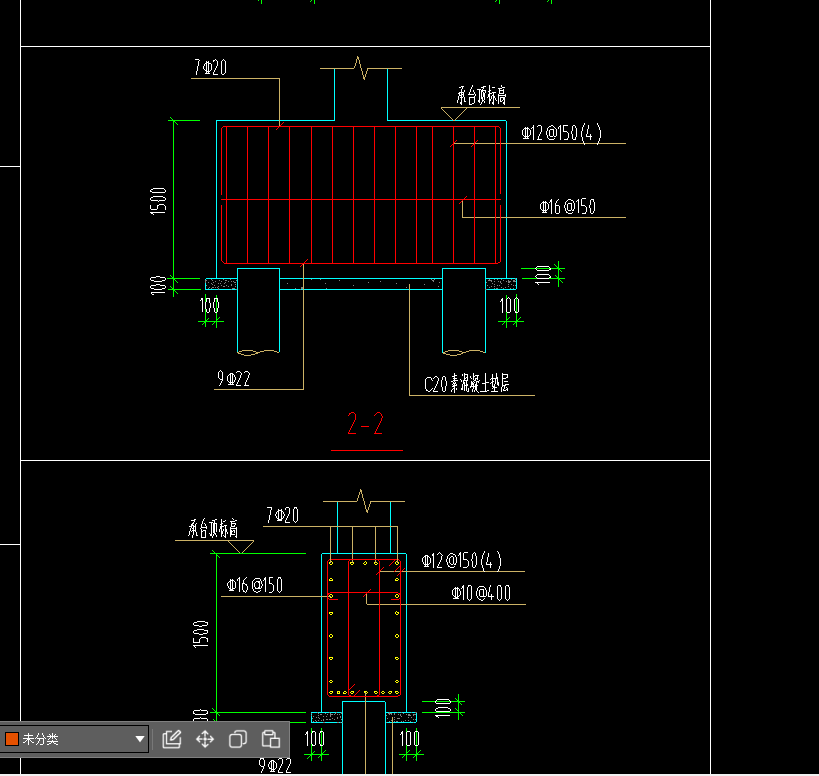Select the Φ10@400 label
This screenshot has width=819, height=776.
[481, 593]
